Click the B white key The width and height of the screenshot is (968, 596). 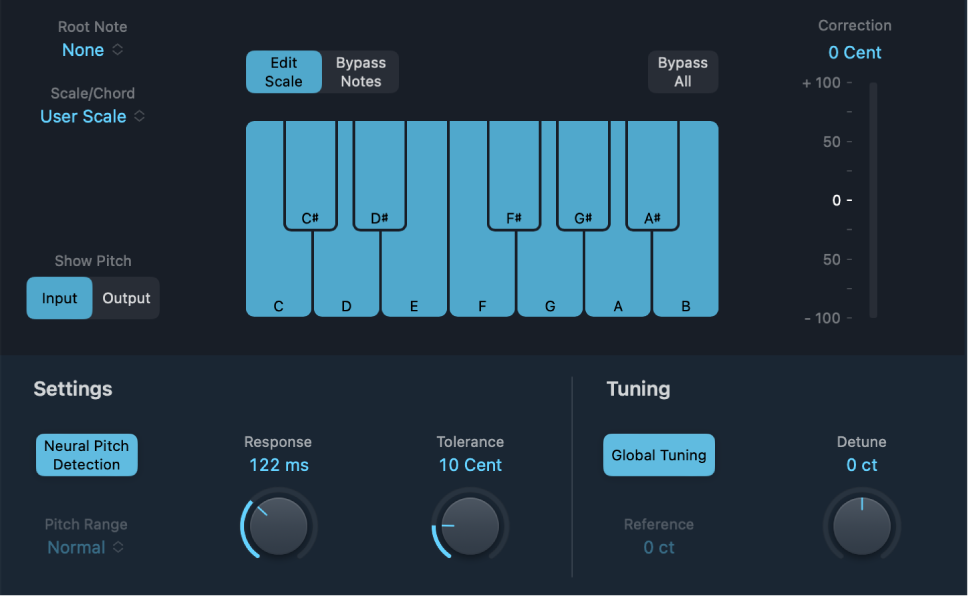coord(686,280)
